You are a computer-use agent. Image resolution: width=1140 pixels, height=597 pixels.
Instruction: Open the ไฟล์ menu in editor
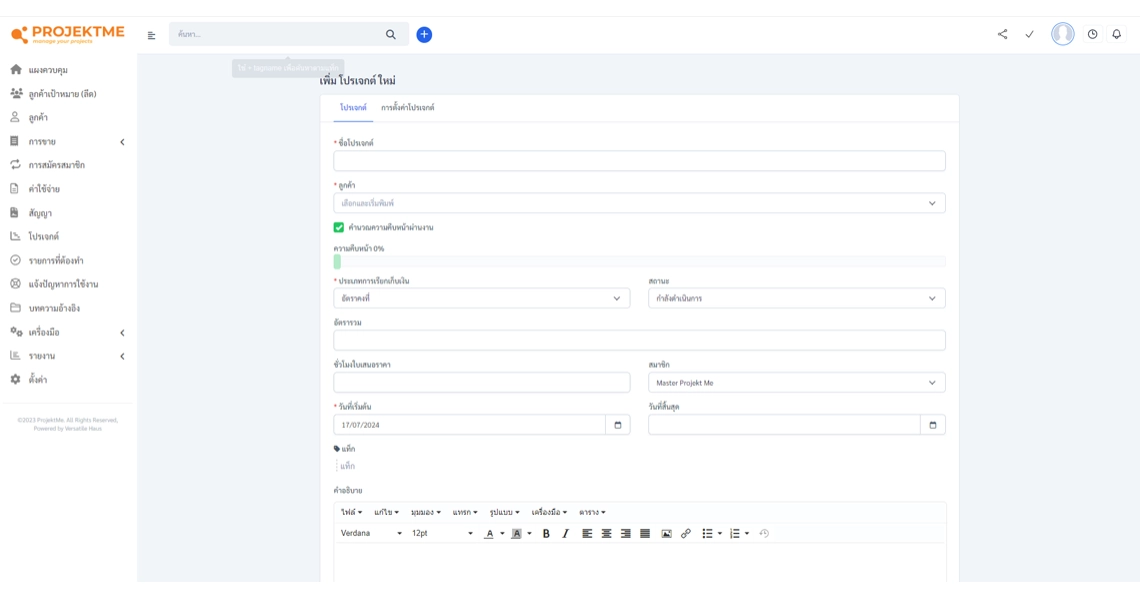(x=351, y=513)
